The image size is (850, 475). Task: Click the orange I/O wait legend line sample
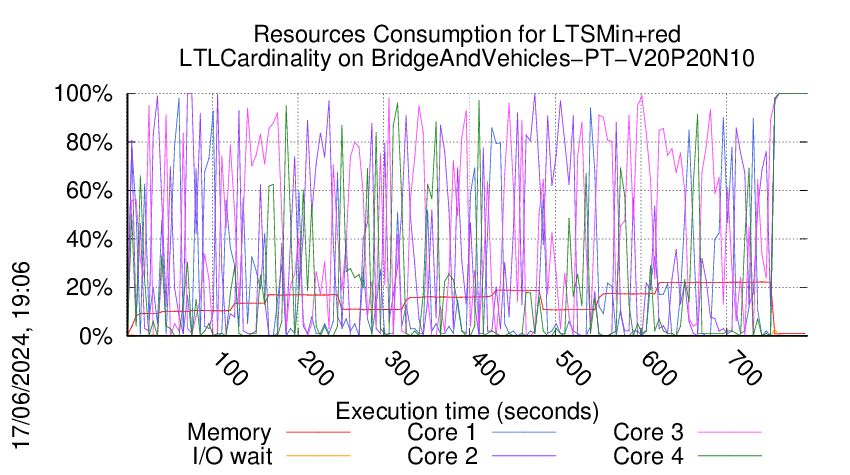tap(318, 456)
